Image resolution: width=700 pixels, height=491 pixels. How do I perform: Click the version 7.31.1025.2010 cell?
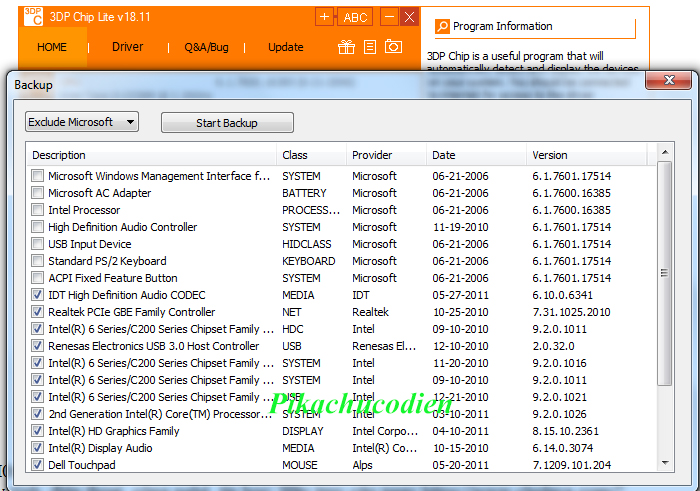[x=571, y=312]
